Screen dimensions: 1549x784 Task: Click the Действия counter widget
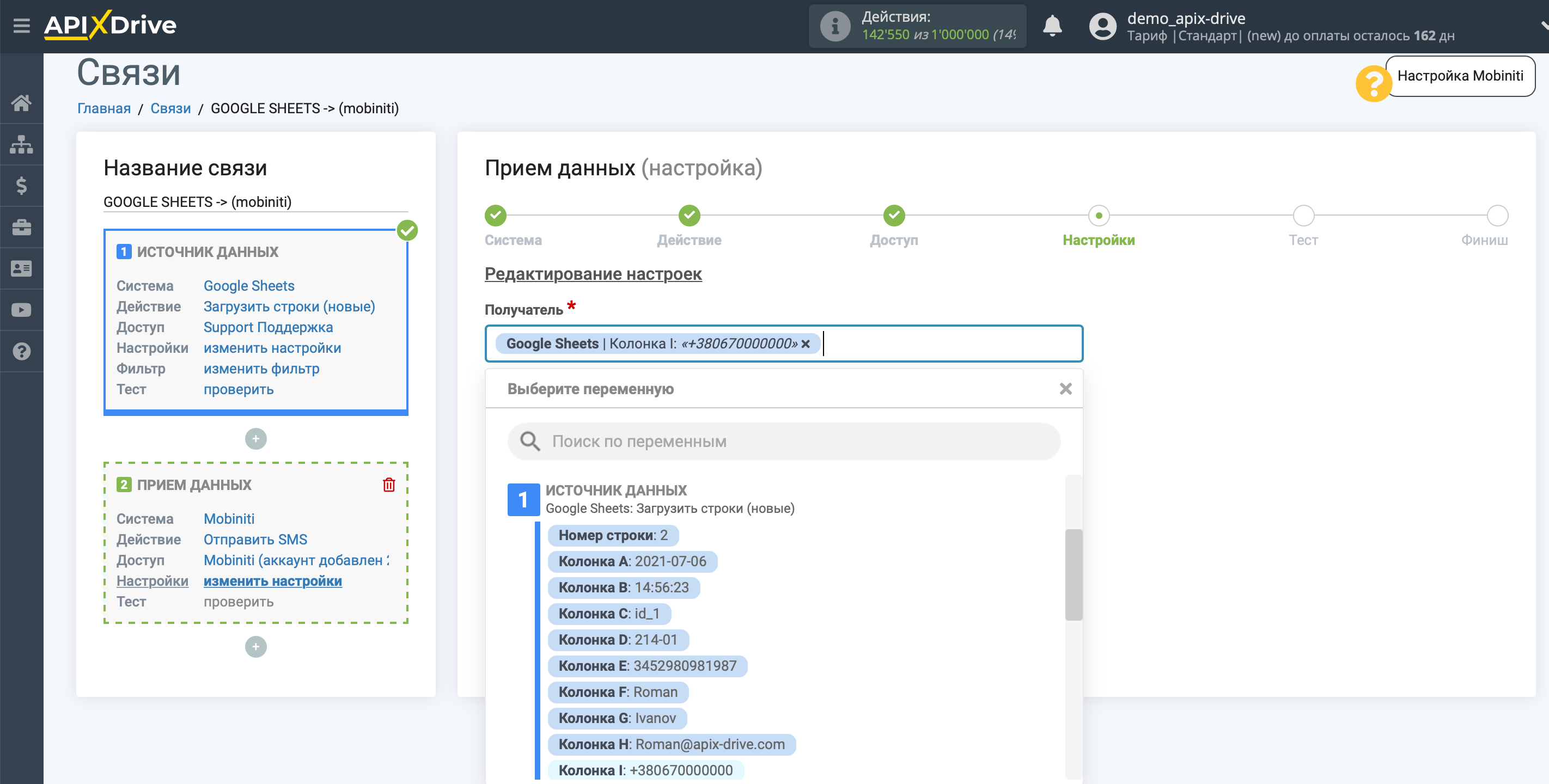917,26
